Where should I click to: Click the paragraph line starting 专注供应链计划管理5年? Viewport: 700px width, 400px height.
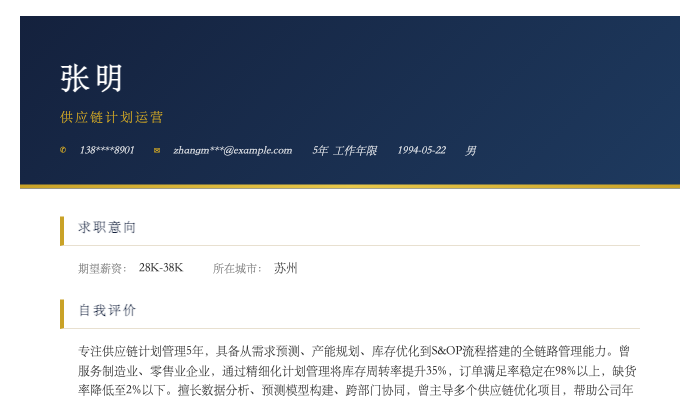pos(354,351)
